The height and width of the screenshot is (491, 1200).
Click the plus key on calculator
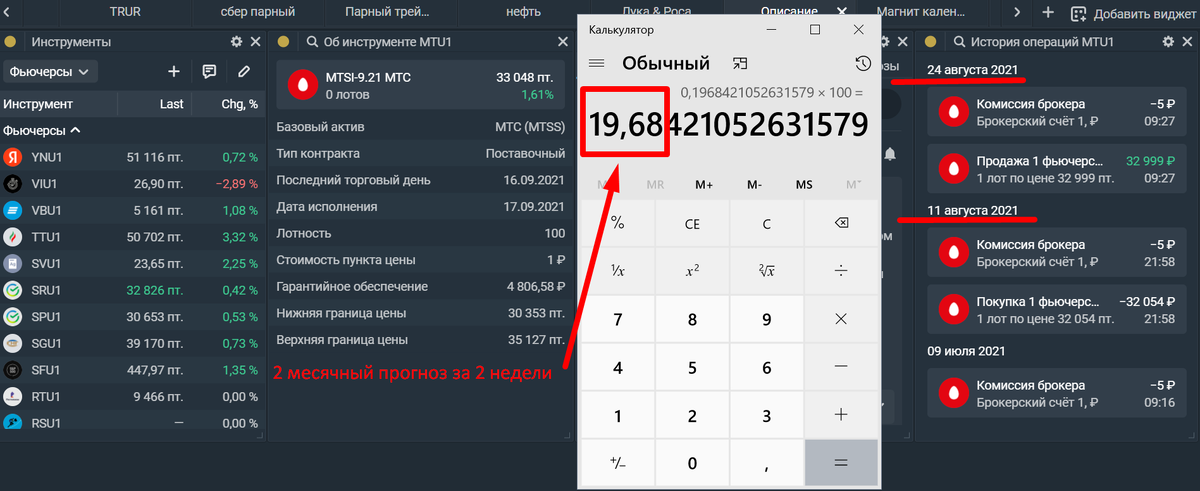pos(841,415)
